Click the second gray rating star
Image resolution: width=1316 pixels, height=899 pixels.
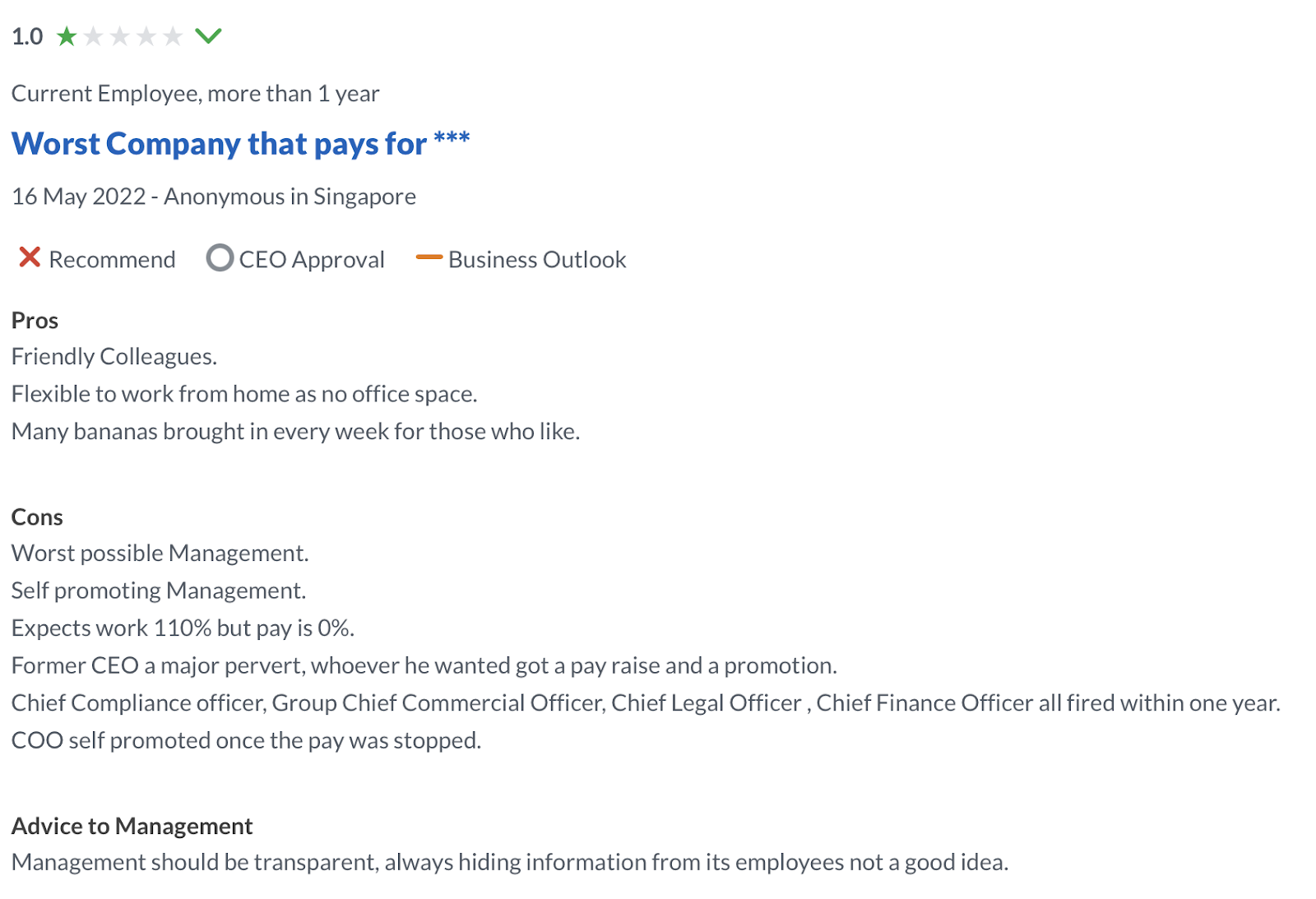tap(93, 36)
